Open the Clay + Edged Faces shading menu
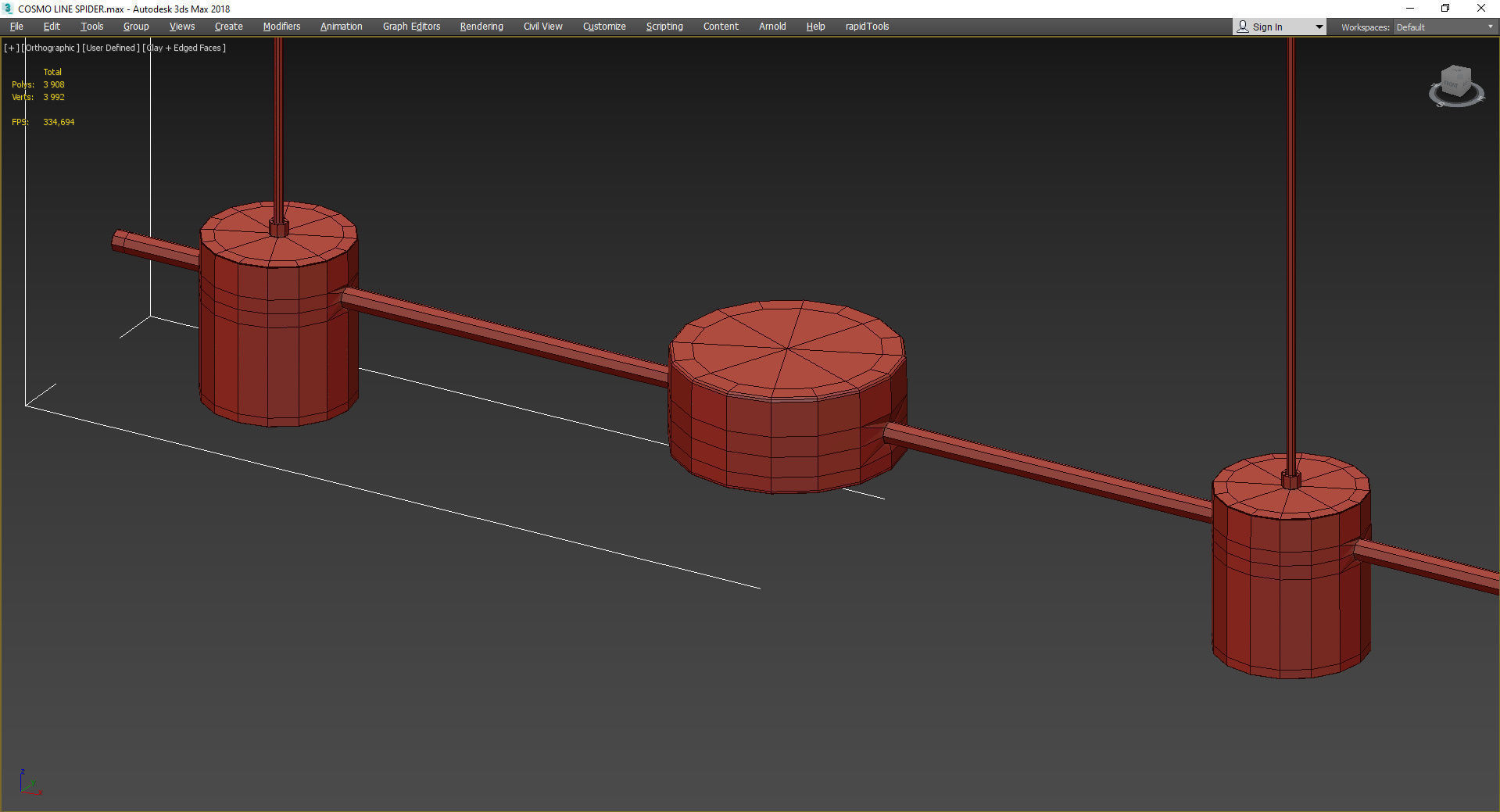 (184, 48)
